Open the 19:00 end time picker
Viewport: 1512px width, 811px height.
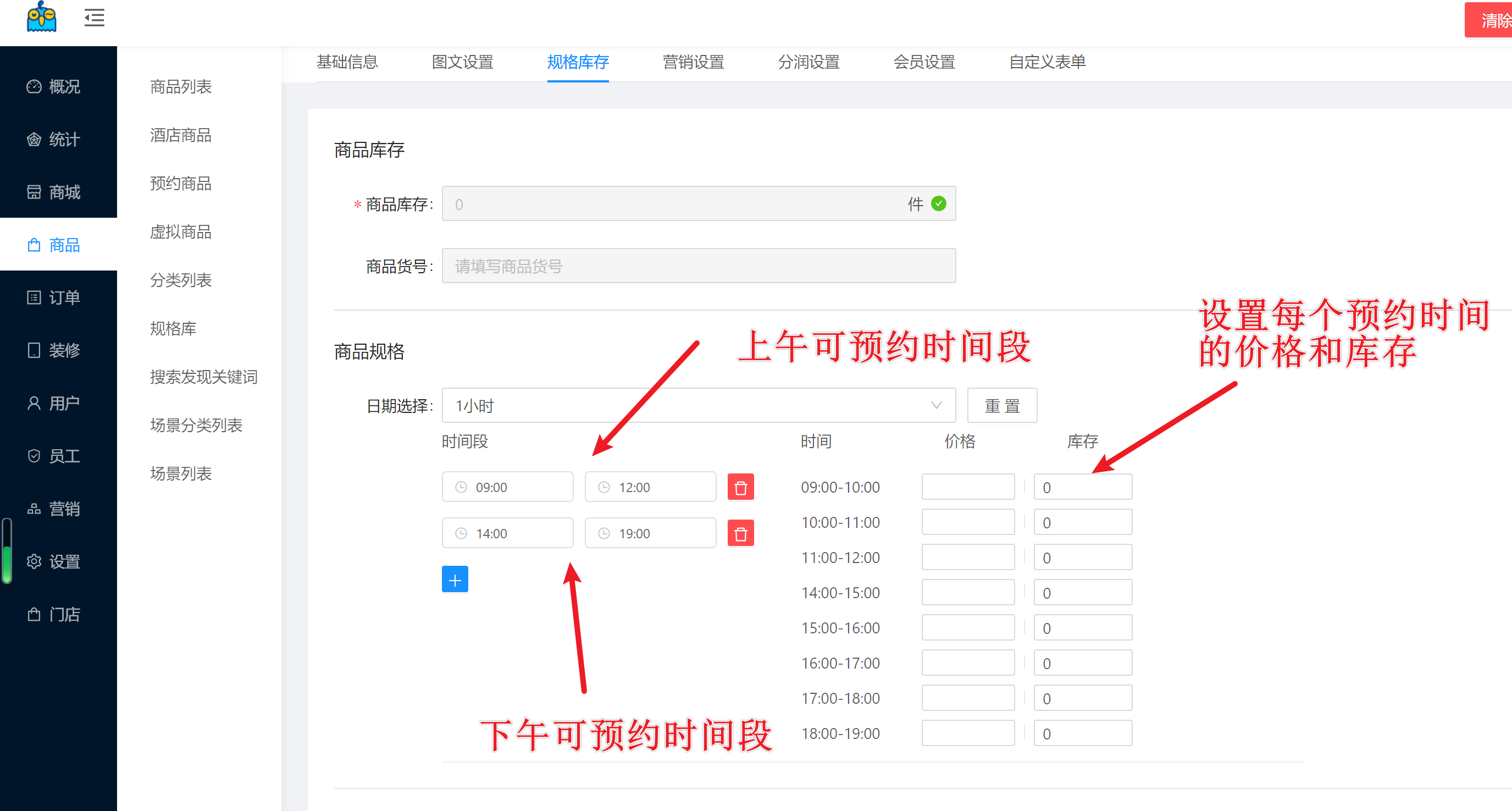(650, 533)
